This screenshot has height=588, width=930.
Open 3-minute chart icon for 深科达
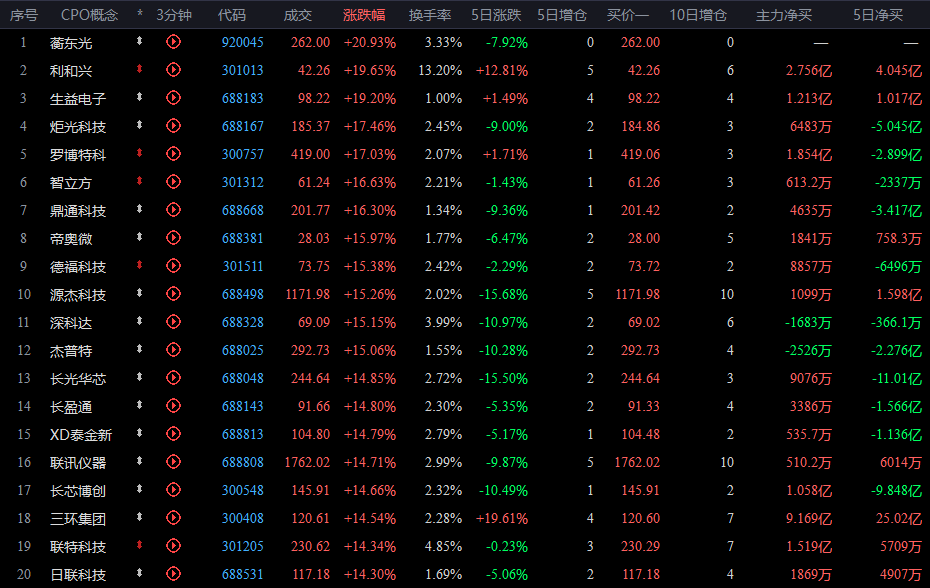(x=173, y=322)
